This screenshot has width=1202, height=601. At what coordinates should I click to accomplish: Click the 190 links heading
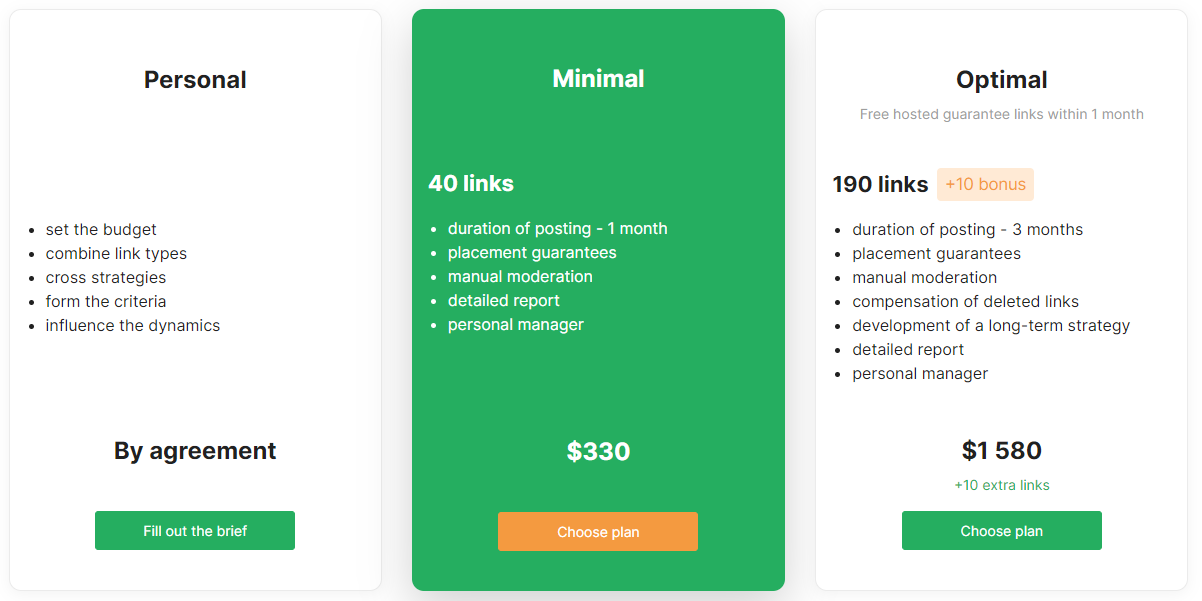pyautogui.click(x=880, y=185)
